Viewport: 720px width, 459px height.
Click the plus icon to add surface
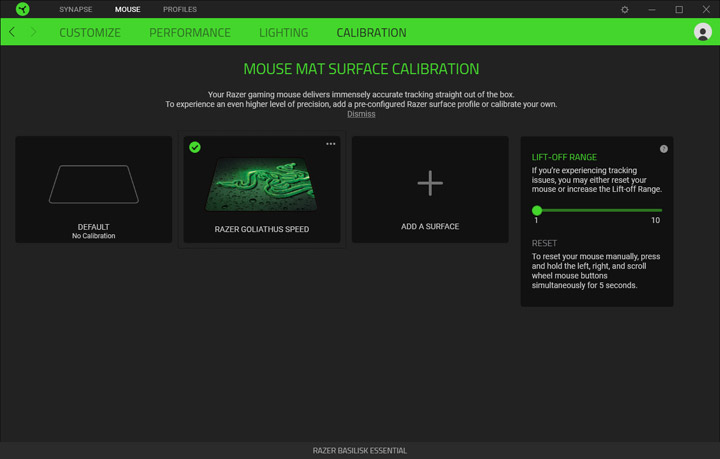430,183
